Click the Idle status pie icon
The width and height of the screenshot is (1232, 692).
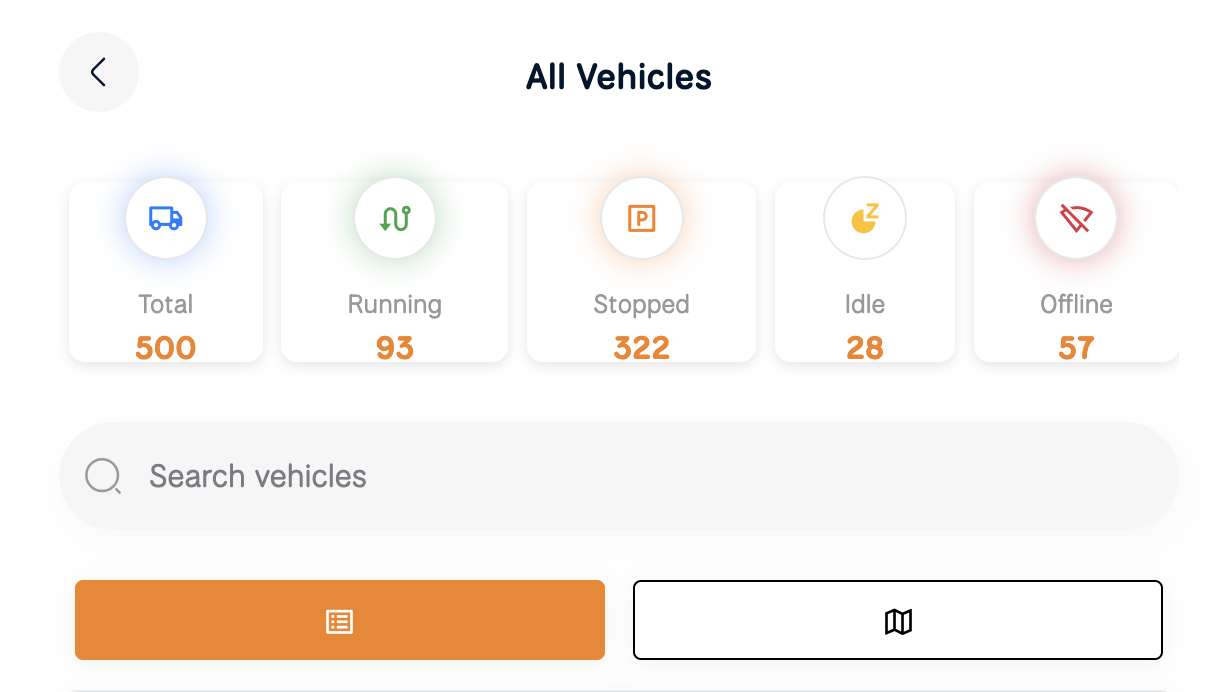click(864, 218)
